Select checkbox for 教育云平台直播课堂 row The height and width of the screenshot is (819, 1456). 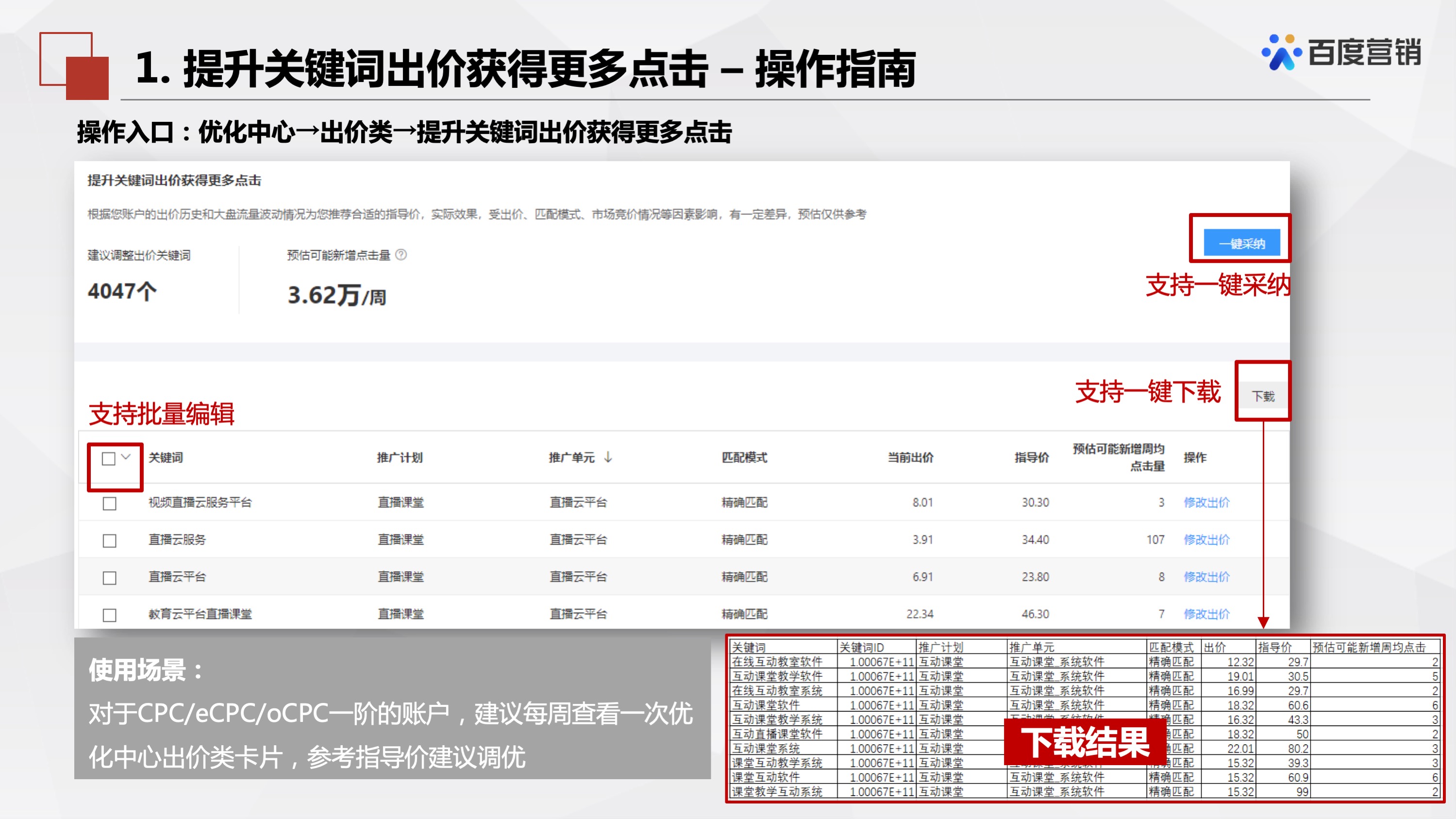109,614
